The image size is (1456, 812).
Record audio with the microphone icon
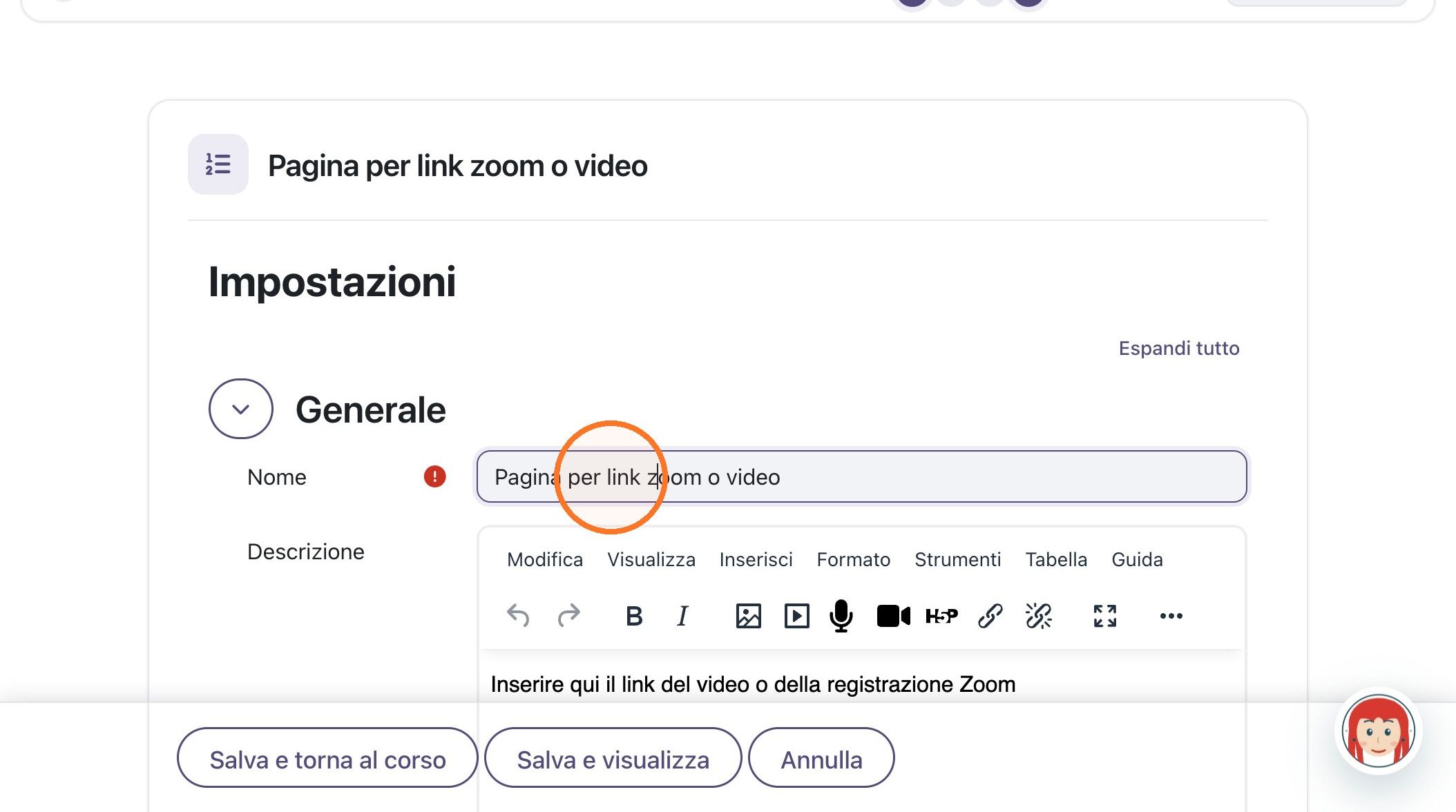(841, 616)
